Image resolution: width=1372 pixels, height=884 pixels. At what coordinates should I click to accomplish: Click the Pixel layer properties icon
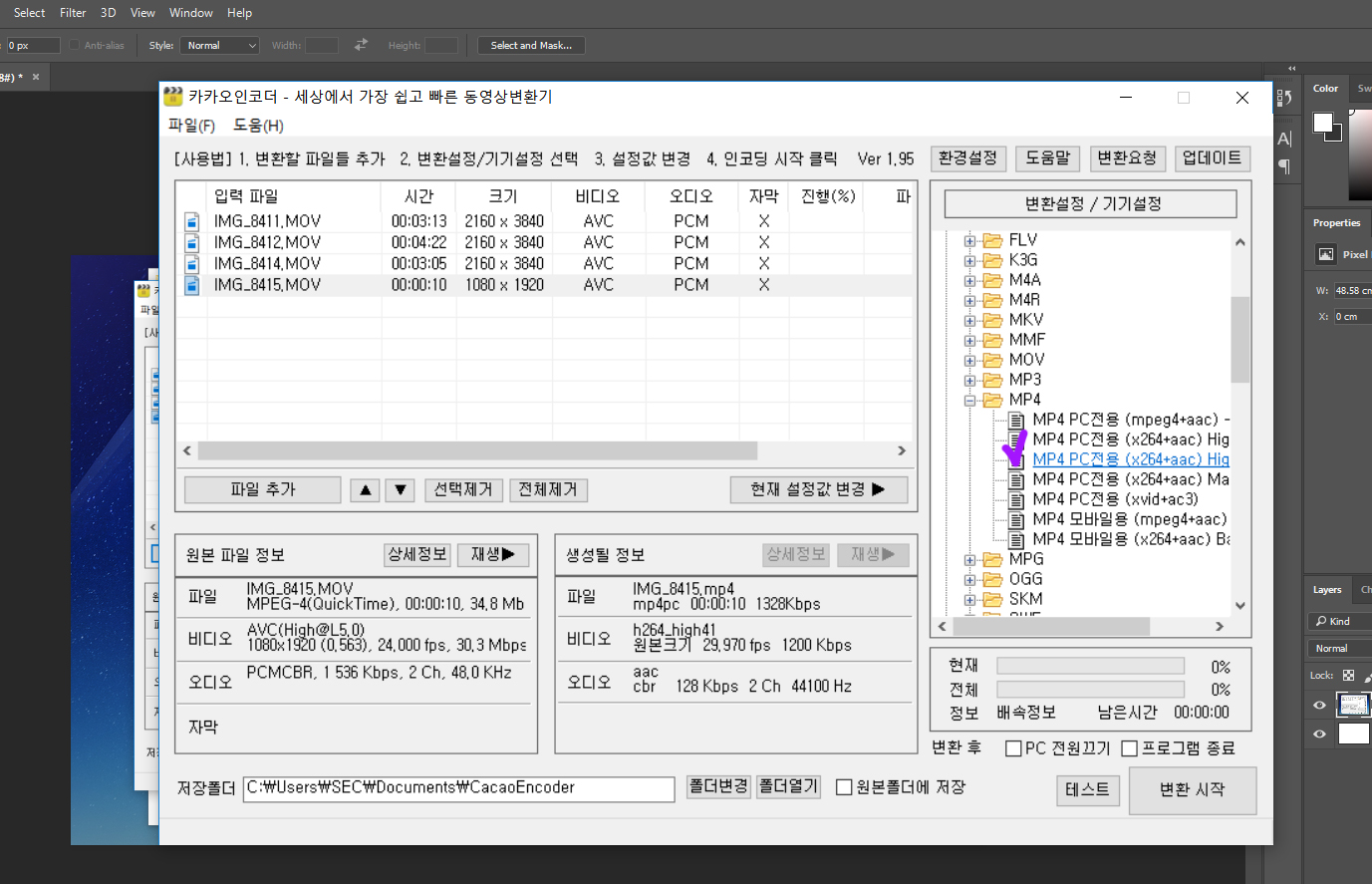1326,254
